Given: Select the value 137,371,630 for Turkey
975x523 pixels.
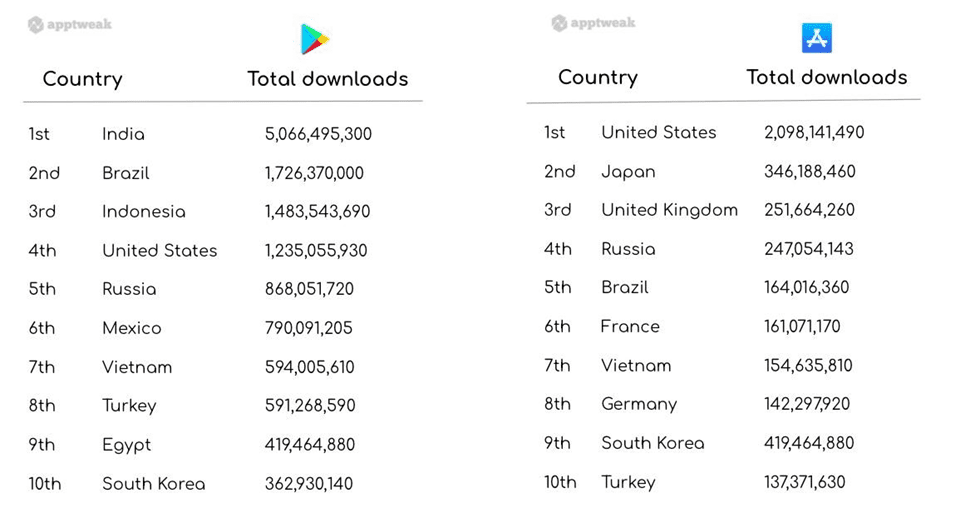Looking at the screenshot, I should 804,482.
